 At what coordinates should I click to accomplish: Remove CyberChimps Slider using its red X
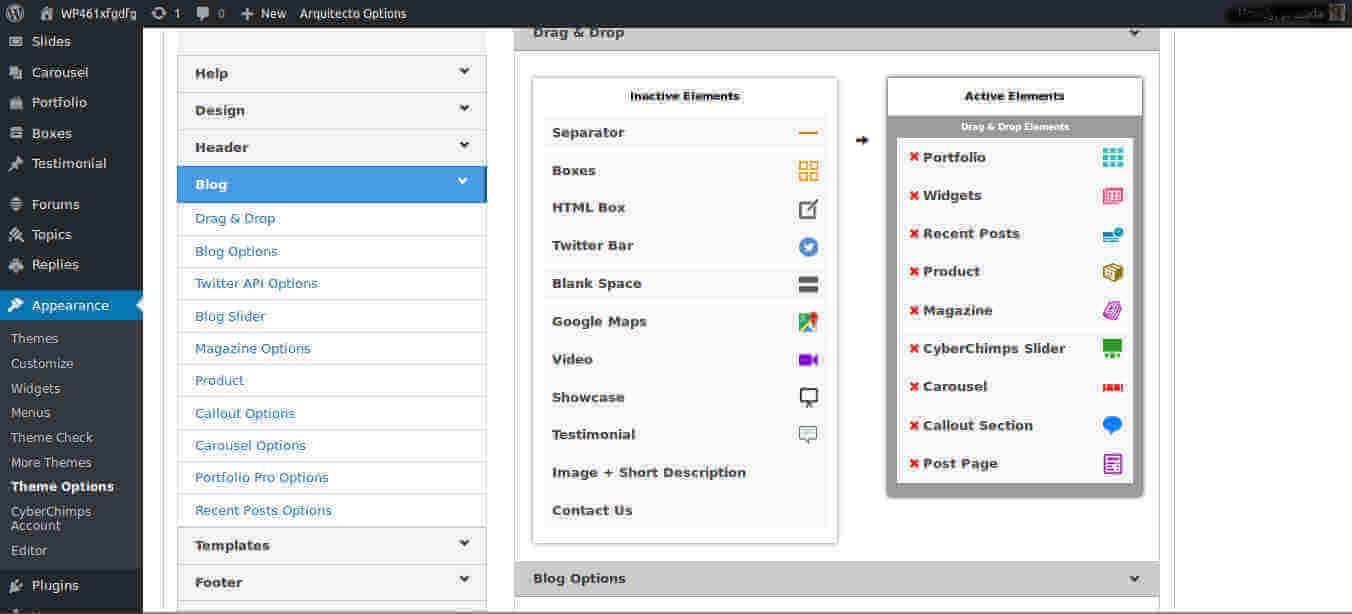click(x=914, y=349)
